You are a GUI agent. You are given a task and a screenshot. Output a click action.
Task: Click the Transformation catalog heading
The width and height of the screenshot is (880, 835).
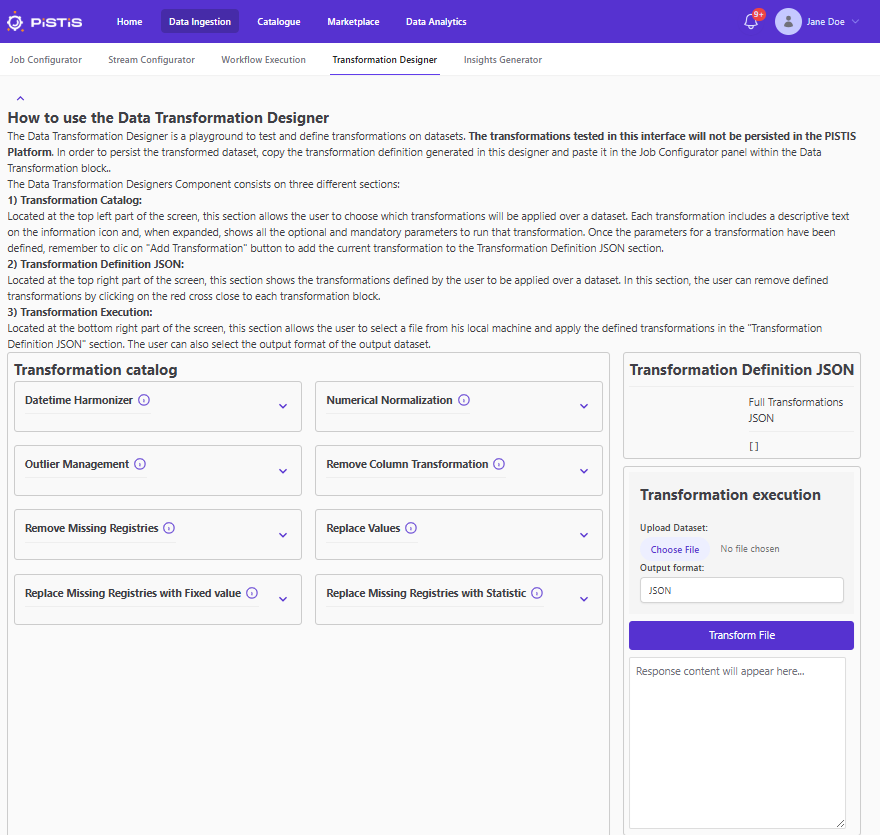pyautogui.click(x=95, y=370)
